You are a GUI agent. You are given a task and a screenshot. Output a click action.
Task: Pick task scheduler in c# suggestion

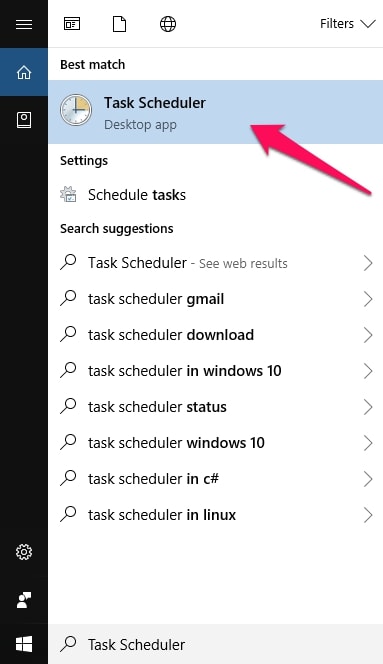215,479
